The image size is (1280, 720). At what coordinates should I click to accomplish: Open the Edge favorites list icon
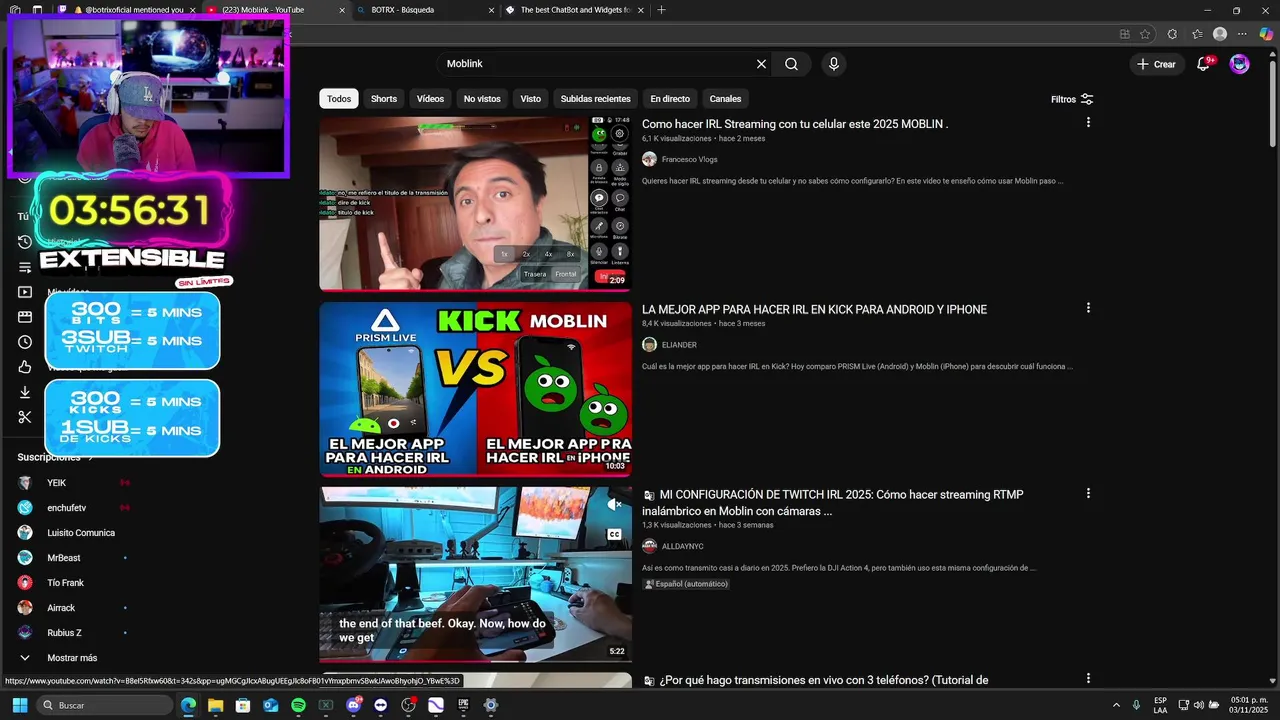click(x=1197, y=34)
